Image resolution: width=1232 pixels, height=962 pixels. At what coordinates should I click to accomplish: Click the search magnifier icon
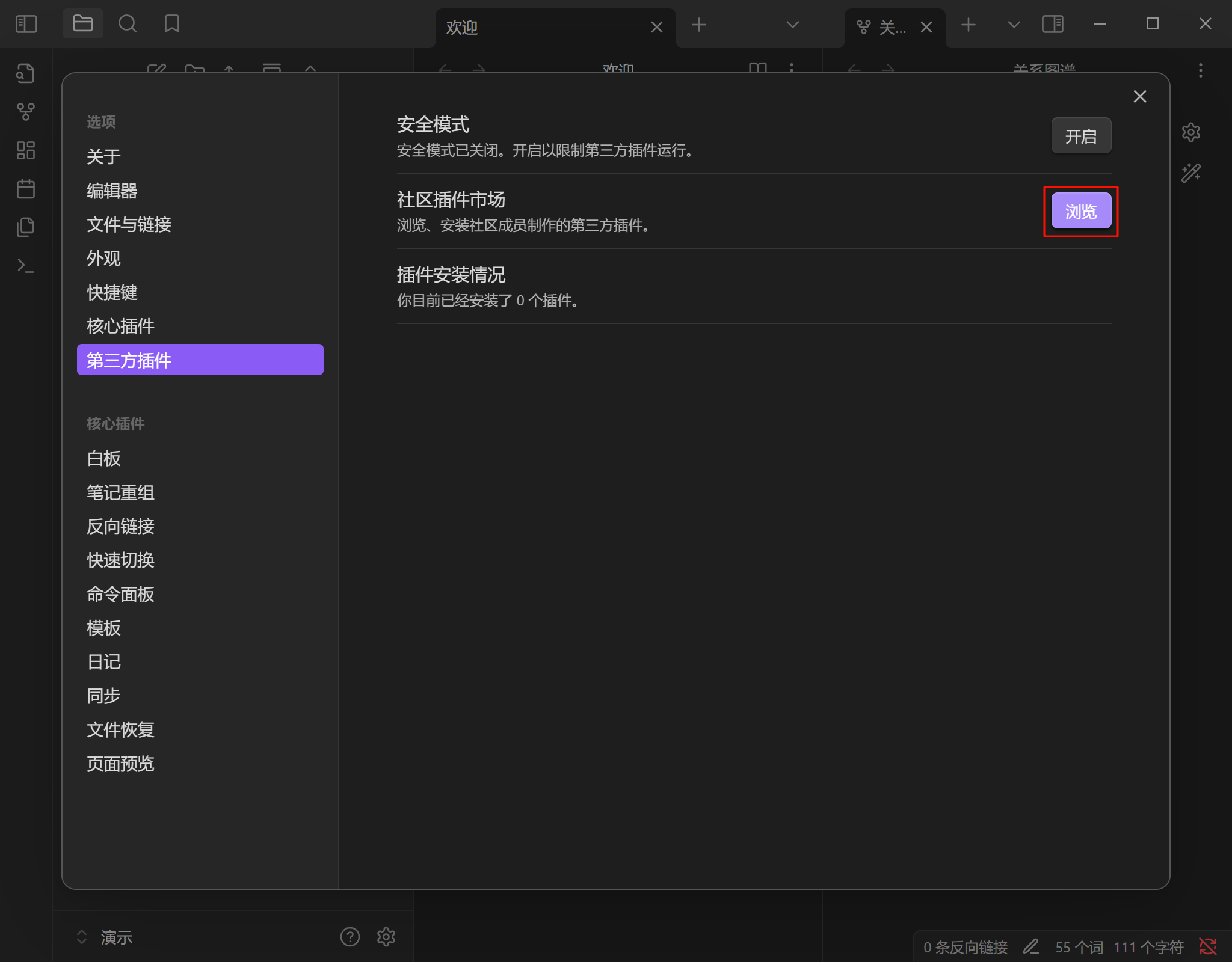(127, 24)
